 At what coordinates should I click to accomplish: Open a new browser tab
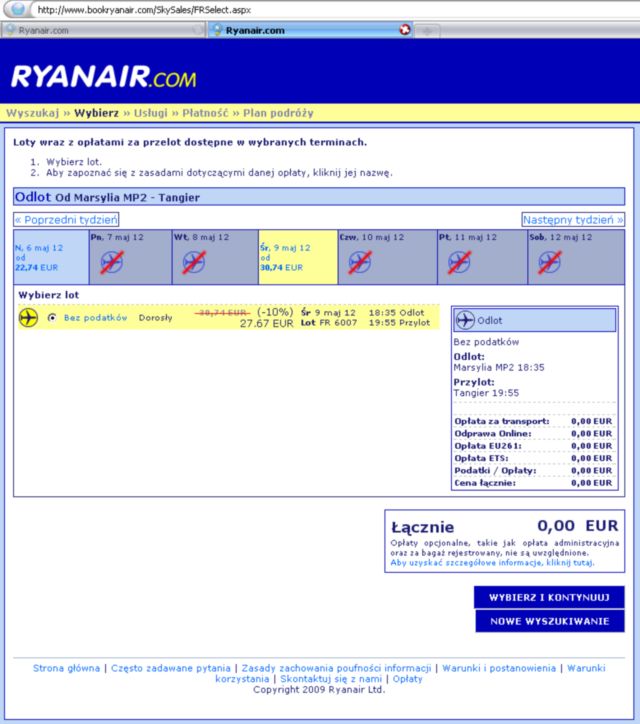tap(427, 31)
